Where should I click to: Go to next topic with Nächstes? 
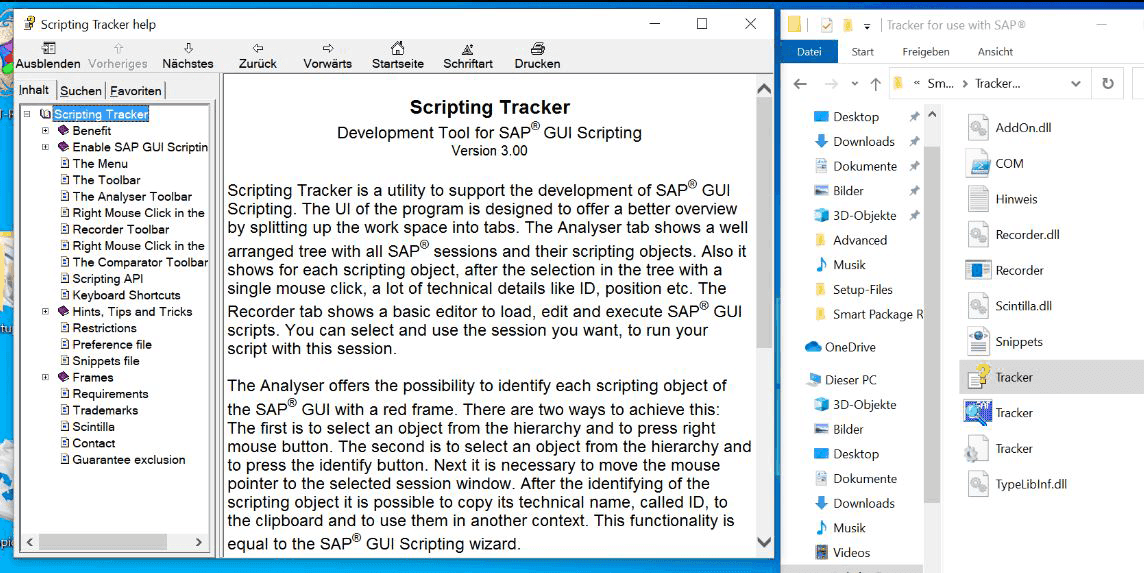(x=188, y=55)
